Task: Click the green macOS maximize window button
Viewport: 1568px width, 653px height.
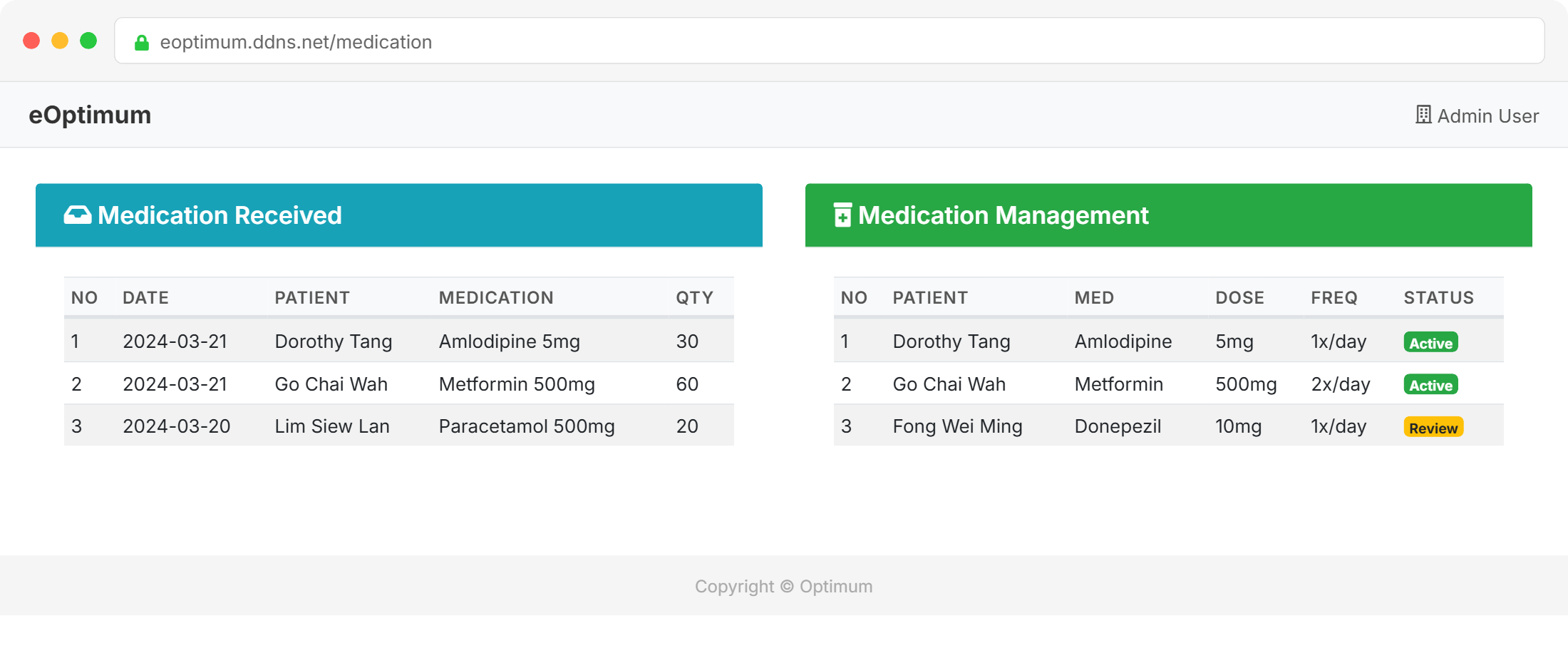Action: 88,41
